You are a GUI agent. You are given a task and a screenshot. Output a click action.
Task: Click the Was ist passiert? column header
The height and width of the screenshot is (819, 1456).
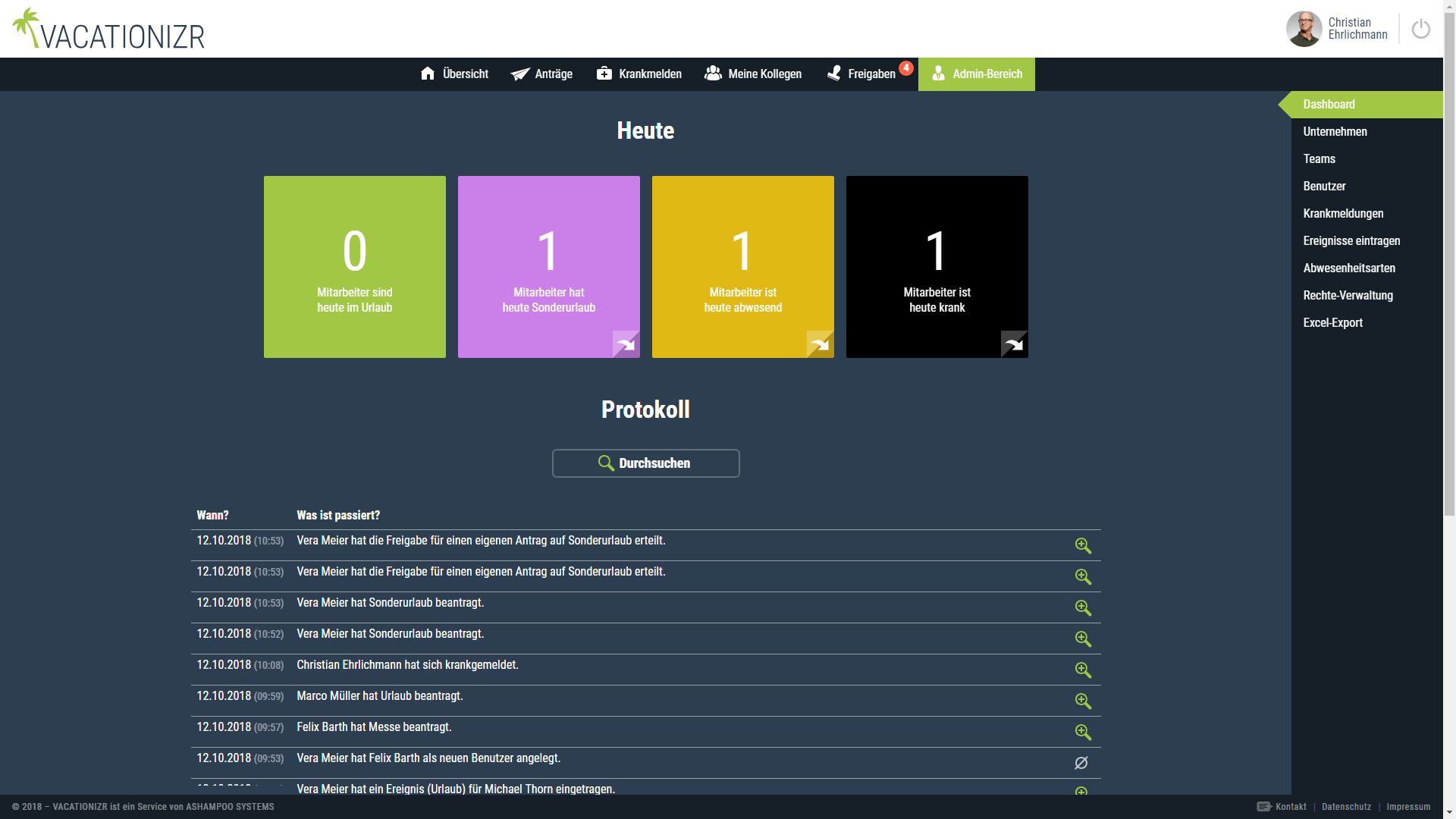point(338,516)
